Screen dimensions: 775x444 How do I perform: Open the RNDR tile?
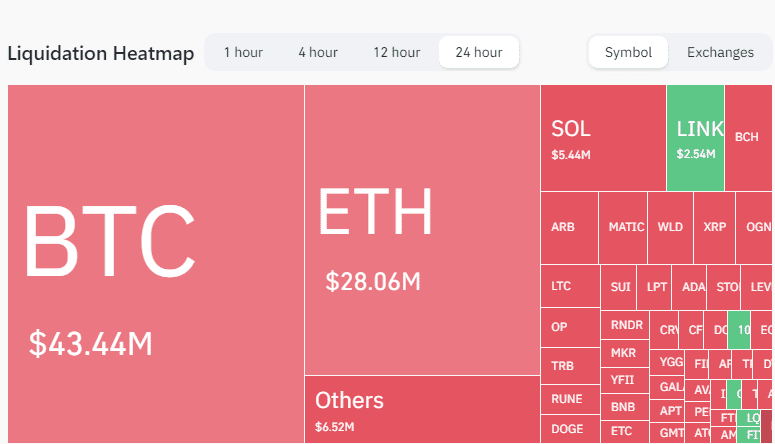point(625,325)
